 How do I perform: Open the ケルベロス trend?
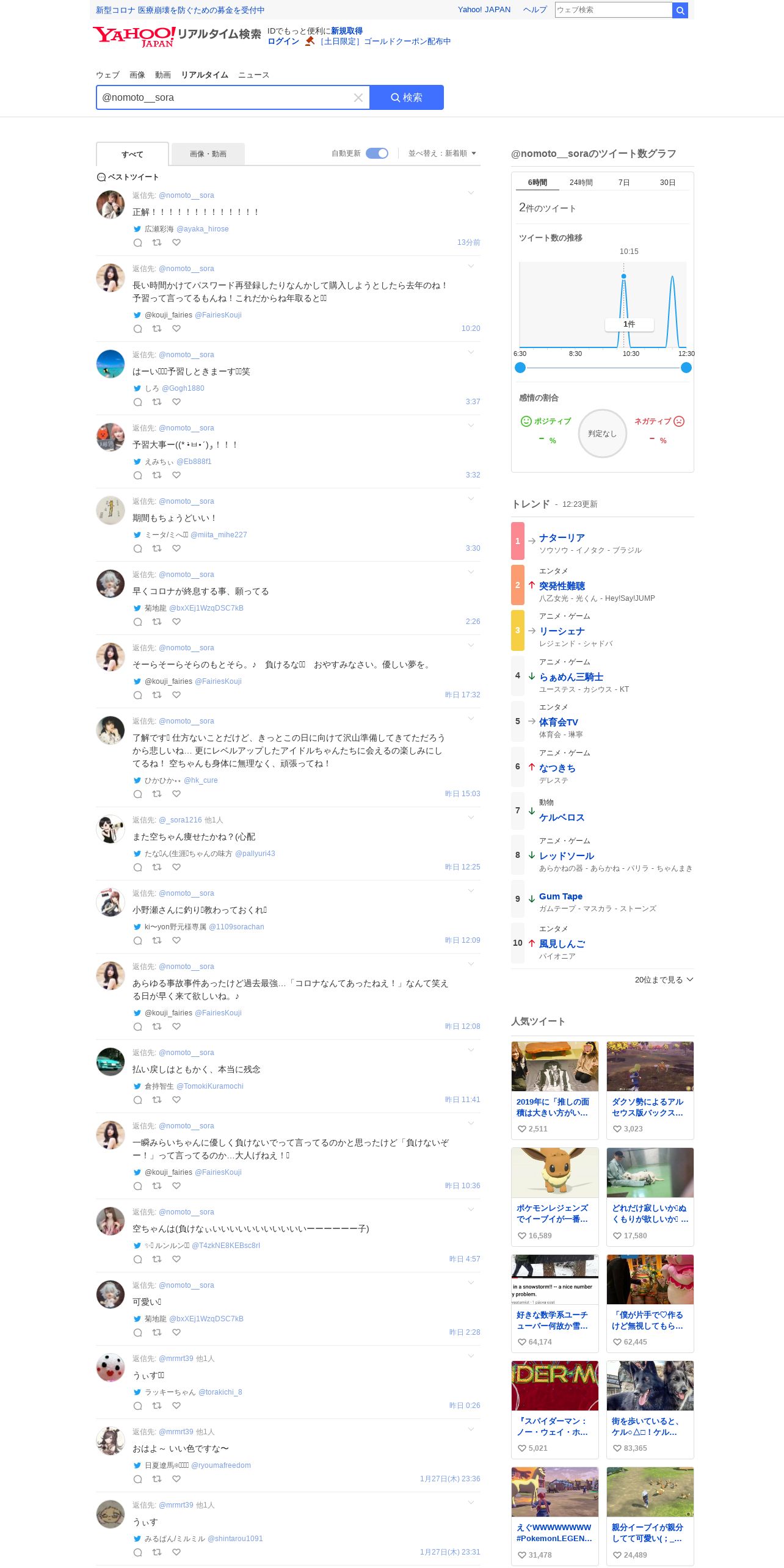tap(562, 818)
